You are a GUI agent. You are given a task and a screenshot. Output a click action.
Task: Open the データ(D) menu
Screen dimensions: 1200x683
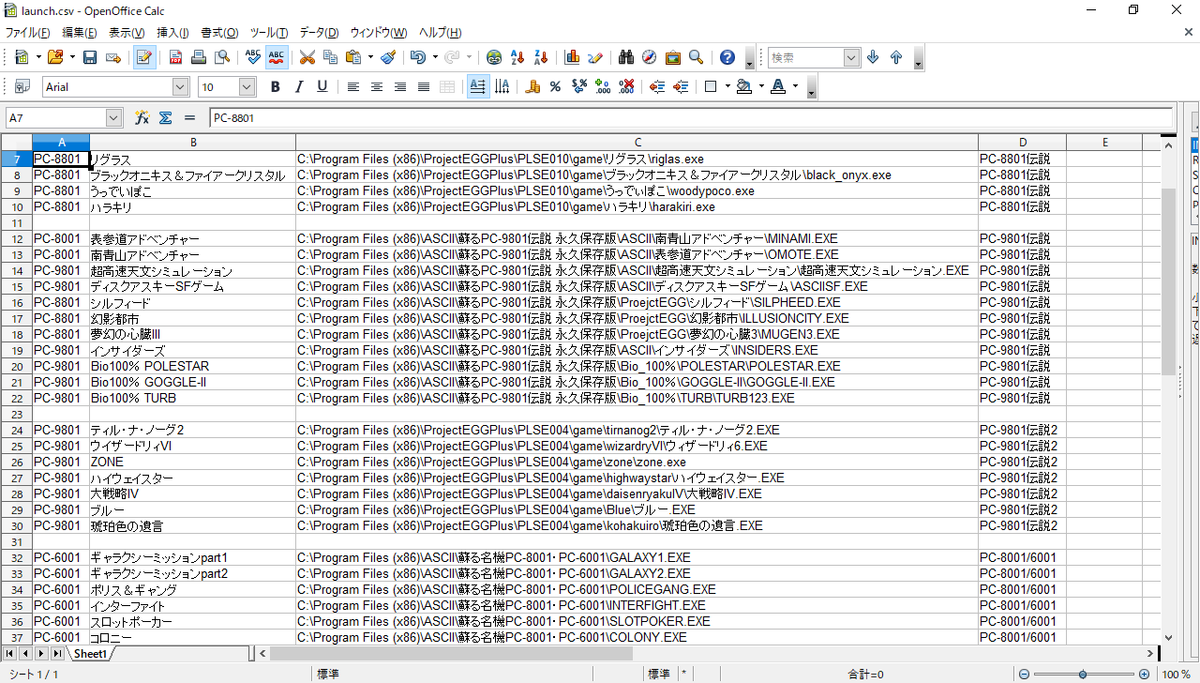point(319,33)
